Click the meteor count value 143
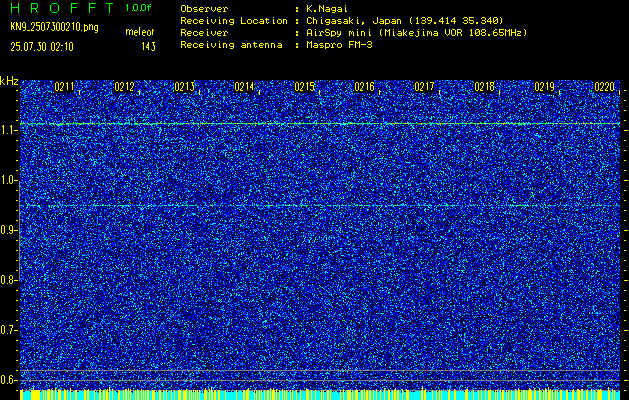This screenshot has width=629, height=400. pos(148,47)
